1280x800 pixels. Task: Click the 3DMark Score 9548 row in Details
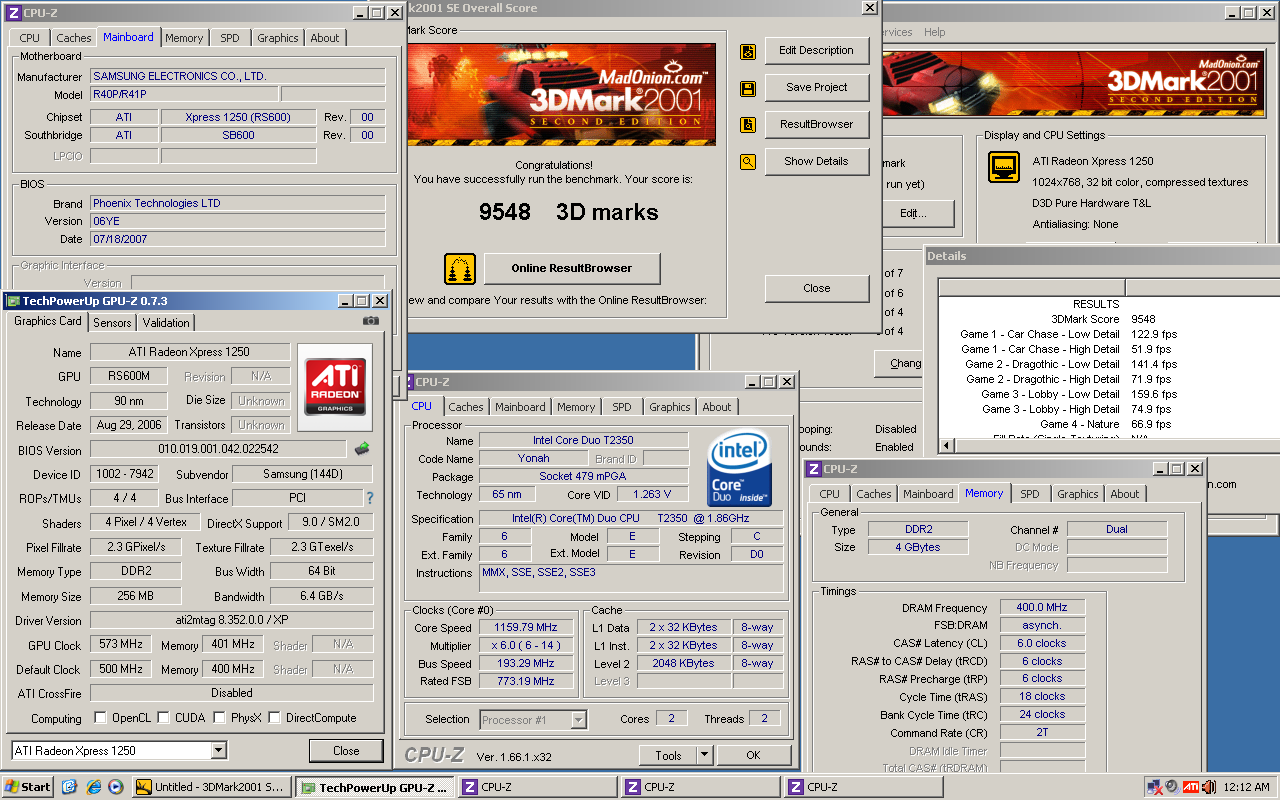point(1110,319)
